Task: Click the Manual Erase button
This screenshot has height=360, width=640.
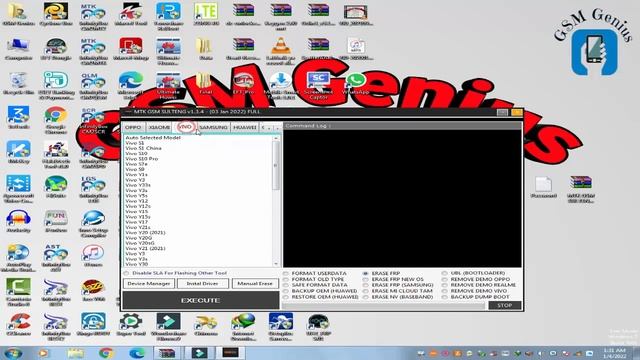Action: pyautogui.click(x=255, y=283)
